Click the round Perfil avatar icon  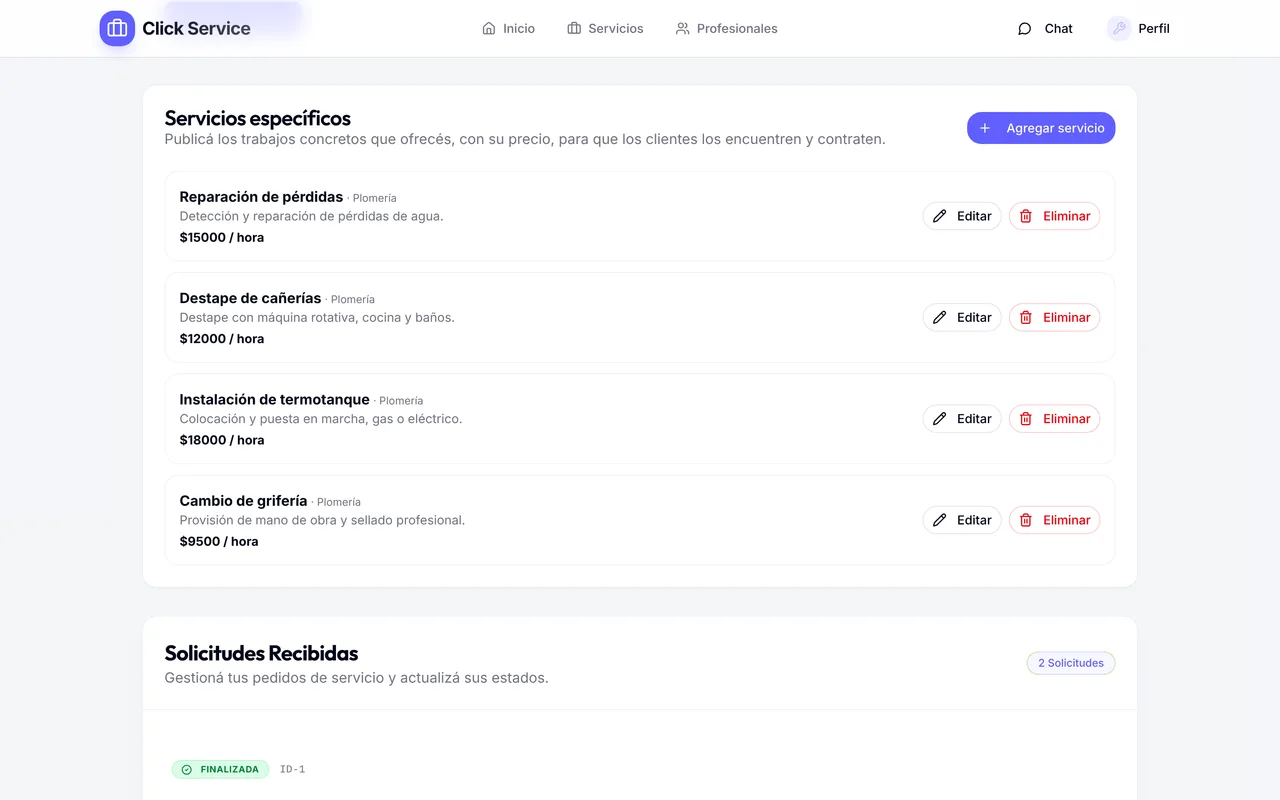tap(1119, 29)
